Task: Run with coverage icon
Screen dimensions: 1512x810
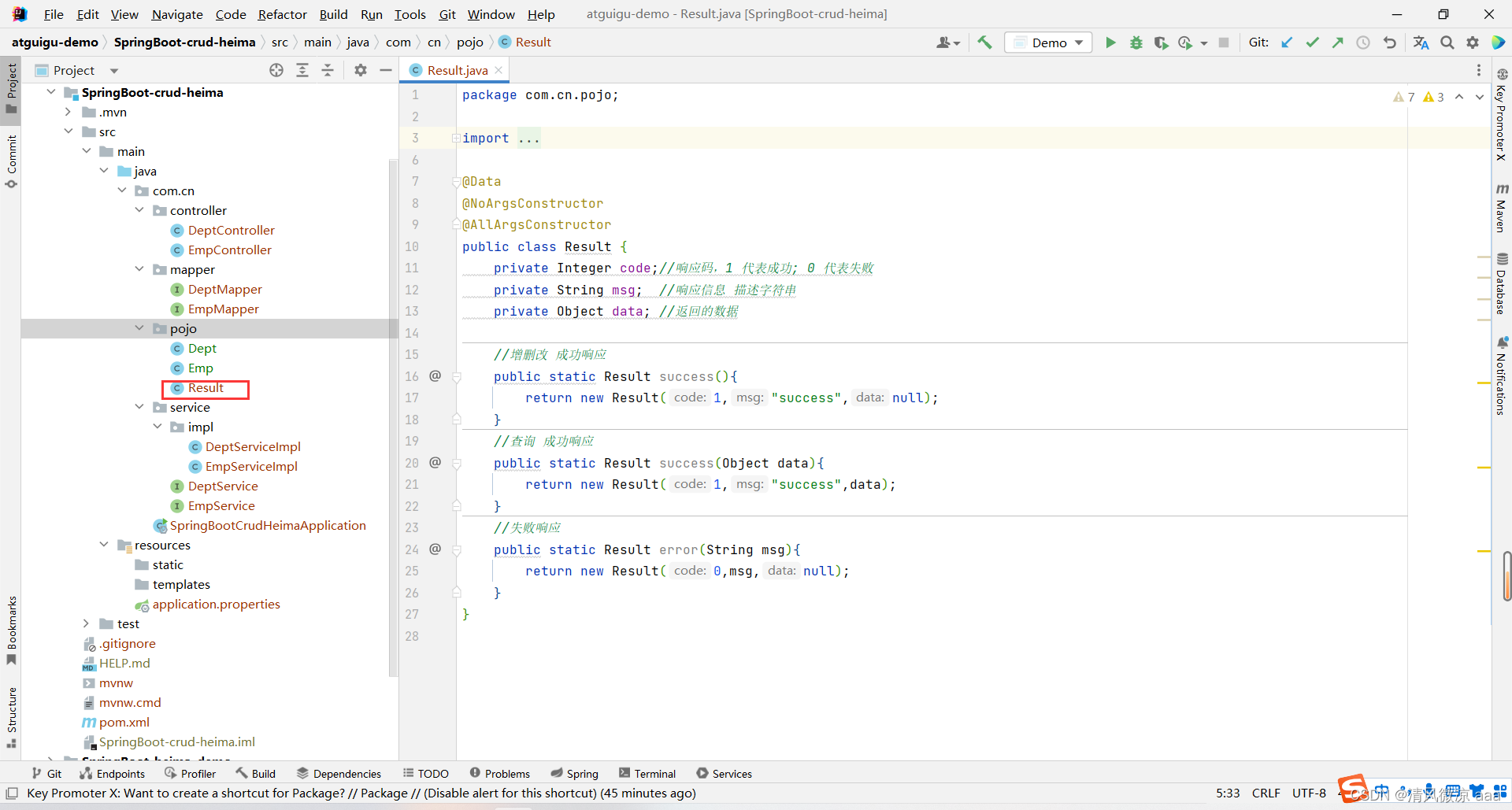Action: [1161, 43]
